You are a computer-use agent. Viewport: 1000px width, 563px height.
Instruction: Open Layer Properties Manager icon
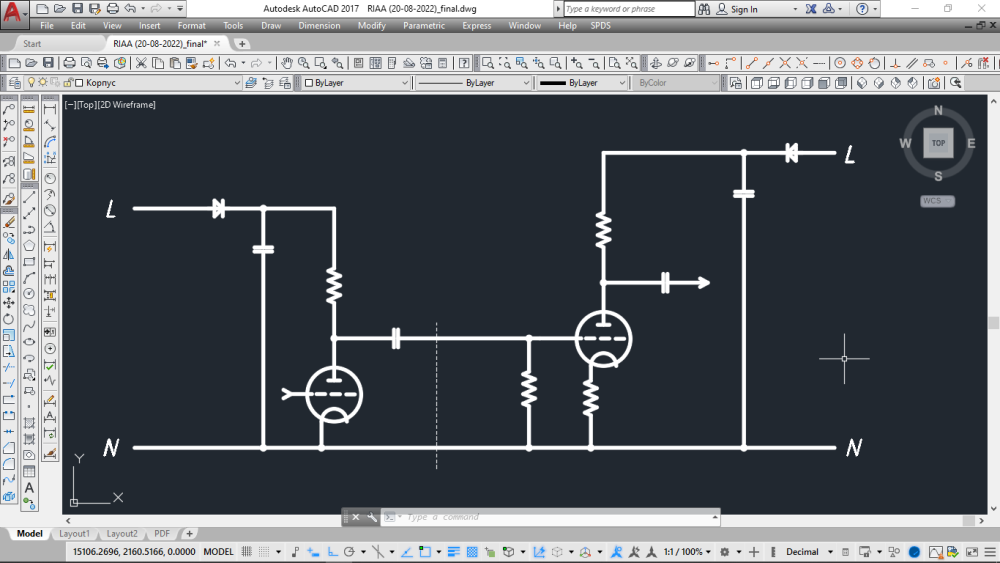point(12,83)
